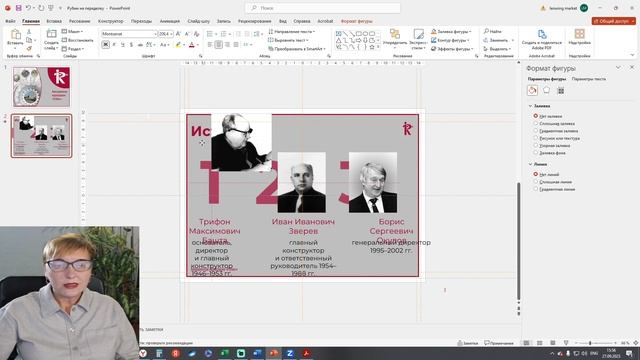Image resolution: width=640 pixels, height=360 pixels.
Task: Collapse the 'Заливка' section in Format Shape
Action: coord(530,106)
